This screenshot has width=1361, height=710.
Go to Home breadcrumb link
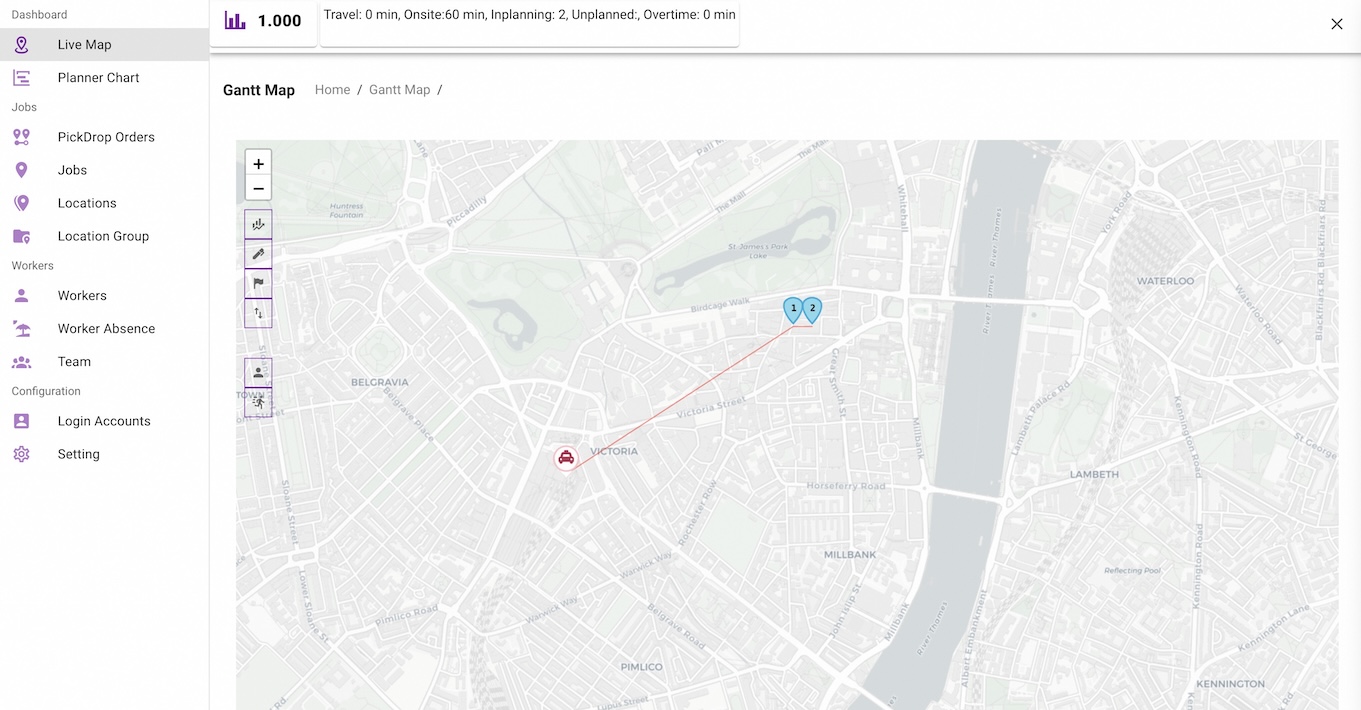pyautogui.click(x=332, y=90)
